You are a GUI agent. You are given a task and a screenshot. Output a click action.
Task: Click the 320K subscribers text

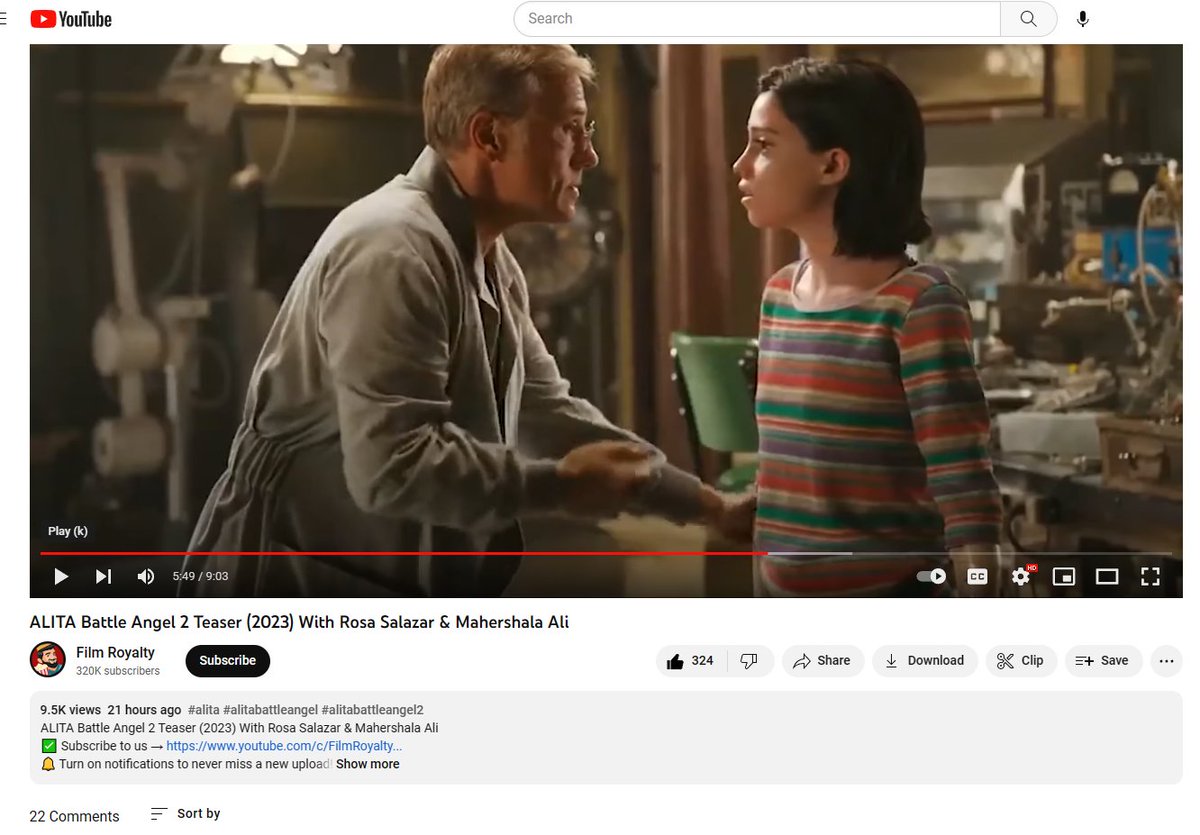[118, 671]
